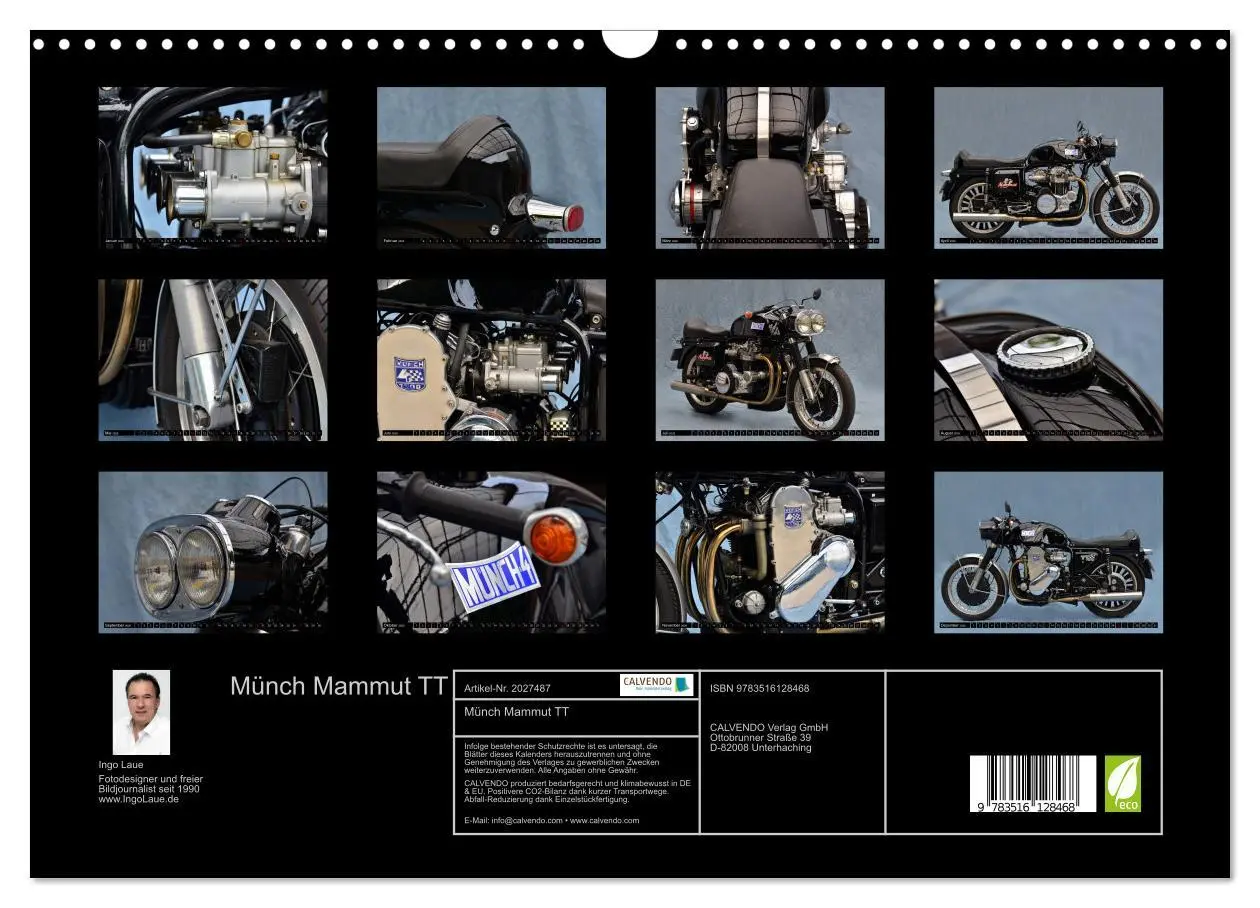
Task: Open the August fuel tank cap thumbnail
Action: click(x=1049, y=360)
